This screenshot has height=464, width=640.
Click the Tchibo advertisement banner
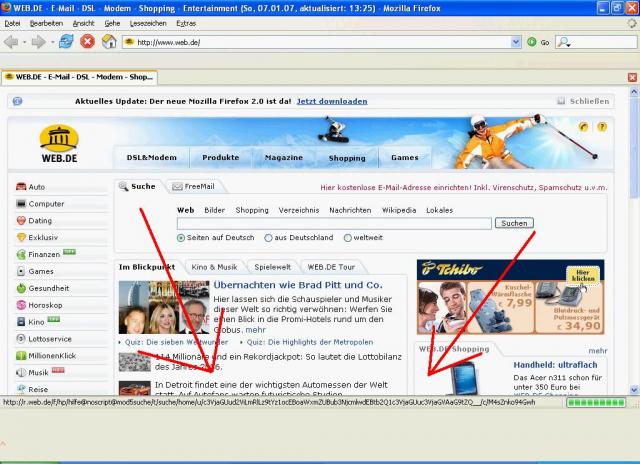(x=510, y=297)
